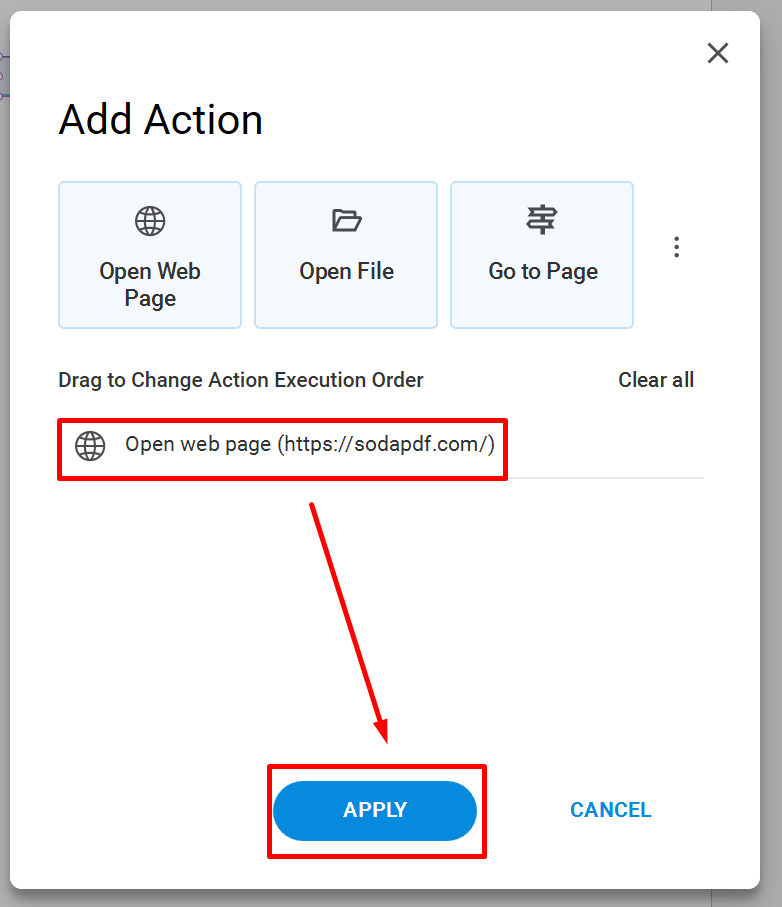Clear all actions from the list
The height and width of the screenshot is (907, 782).
tap(656, 380)
